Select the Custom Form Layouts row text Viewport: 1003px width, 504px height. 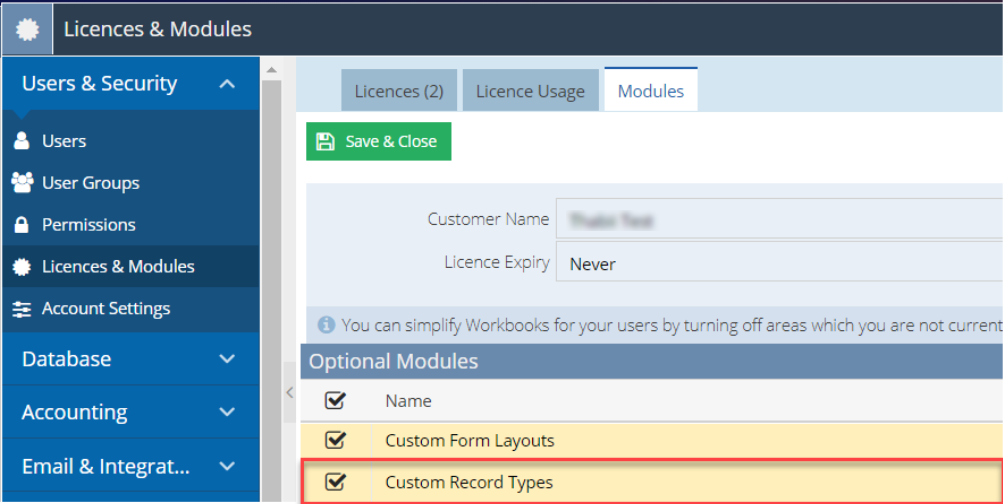click(470, 441)
